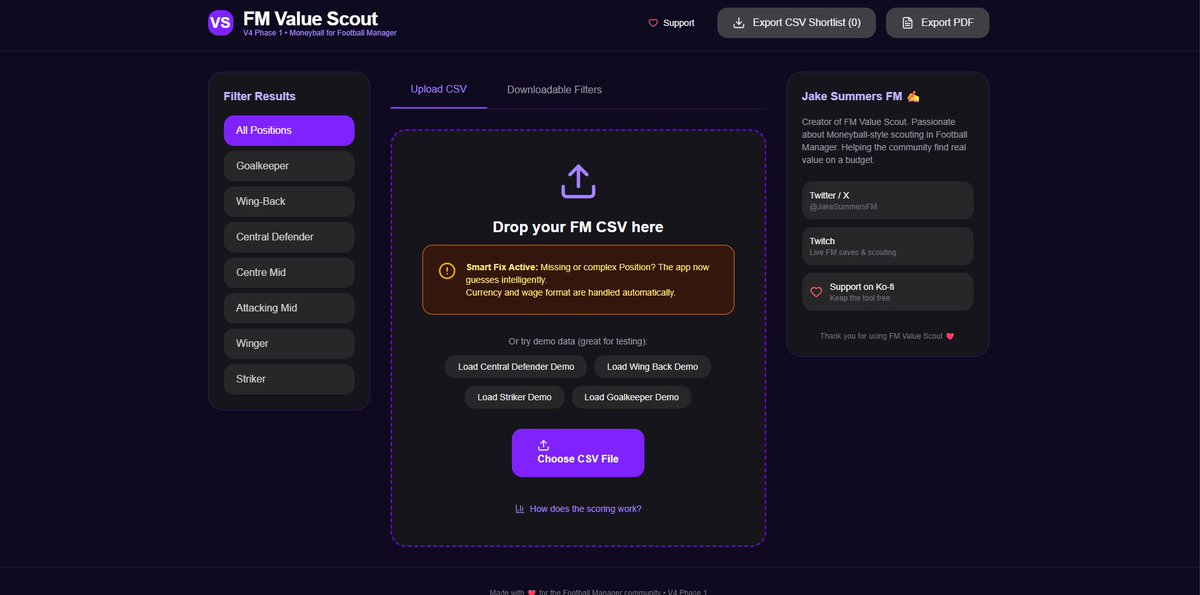Click the large upload arrow icon

pos(578,182)
